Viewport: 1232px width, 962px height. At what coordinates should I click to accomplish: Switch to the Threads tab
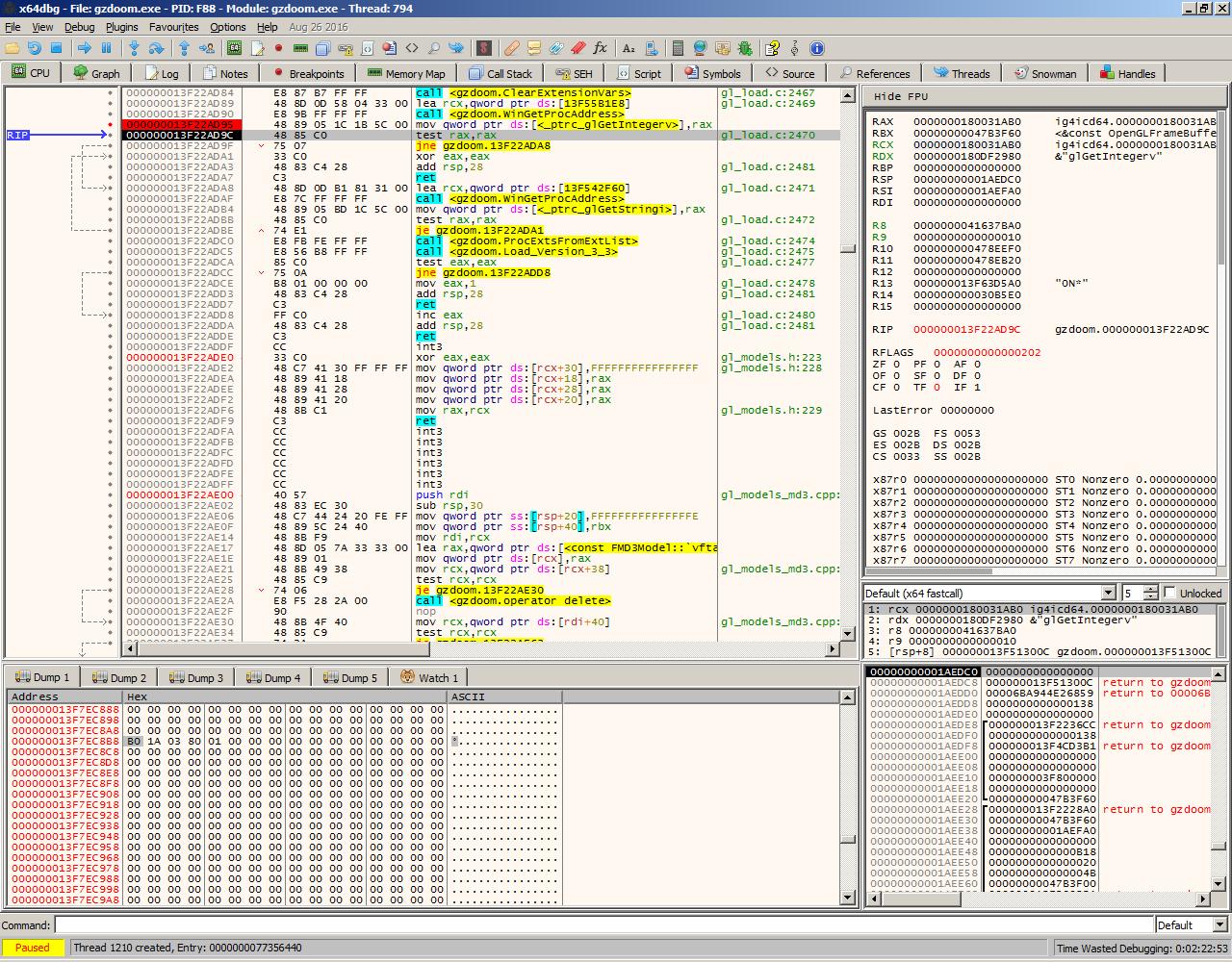961,73
